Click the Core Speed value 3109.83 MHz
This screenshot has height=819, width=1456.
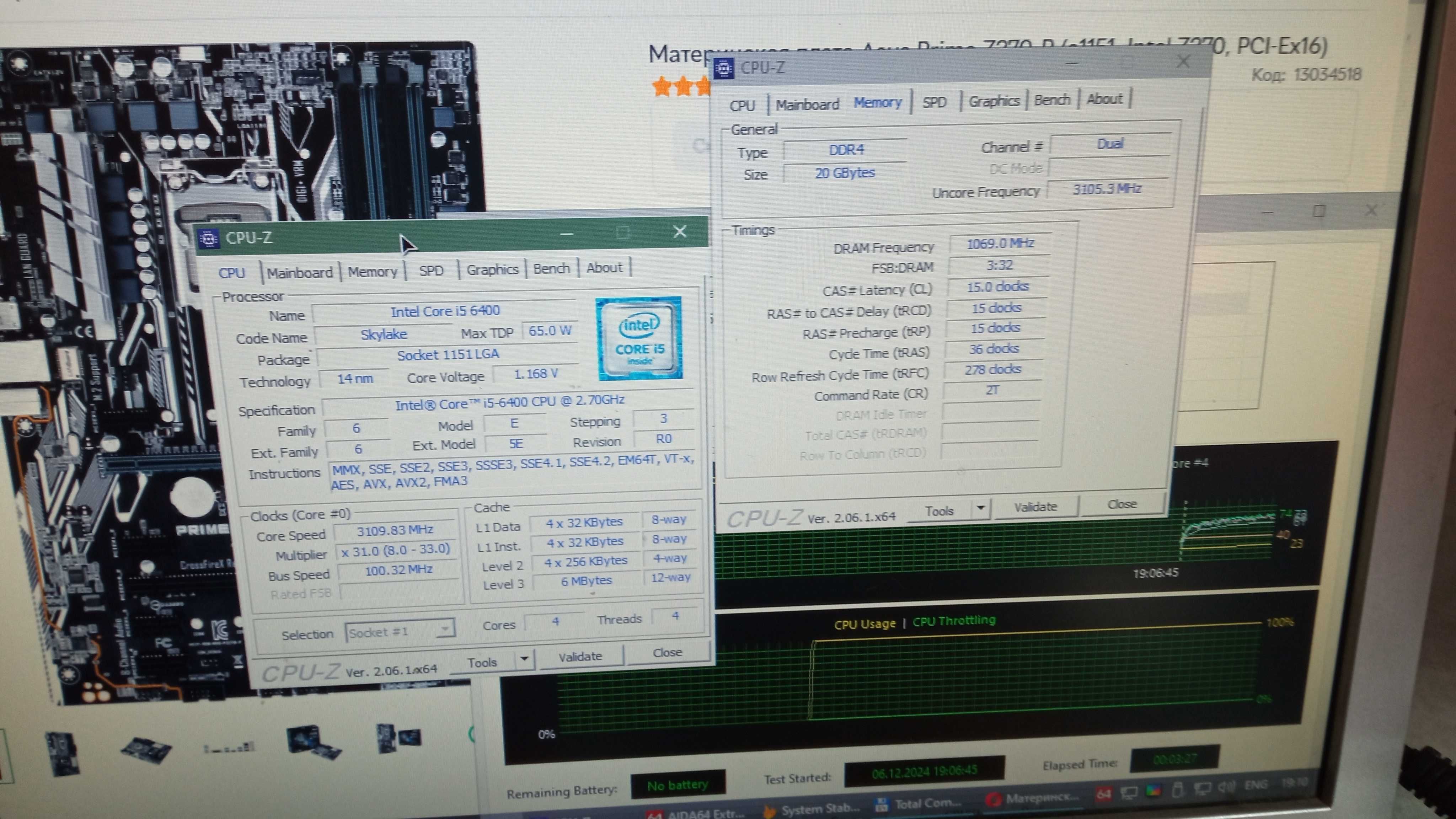(395, 530)
